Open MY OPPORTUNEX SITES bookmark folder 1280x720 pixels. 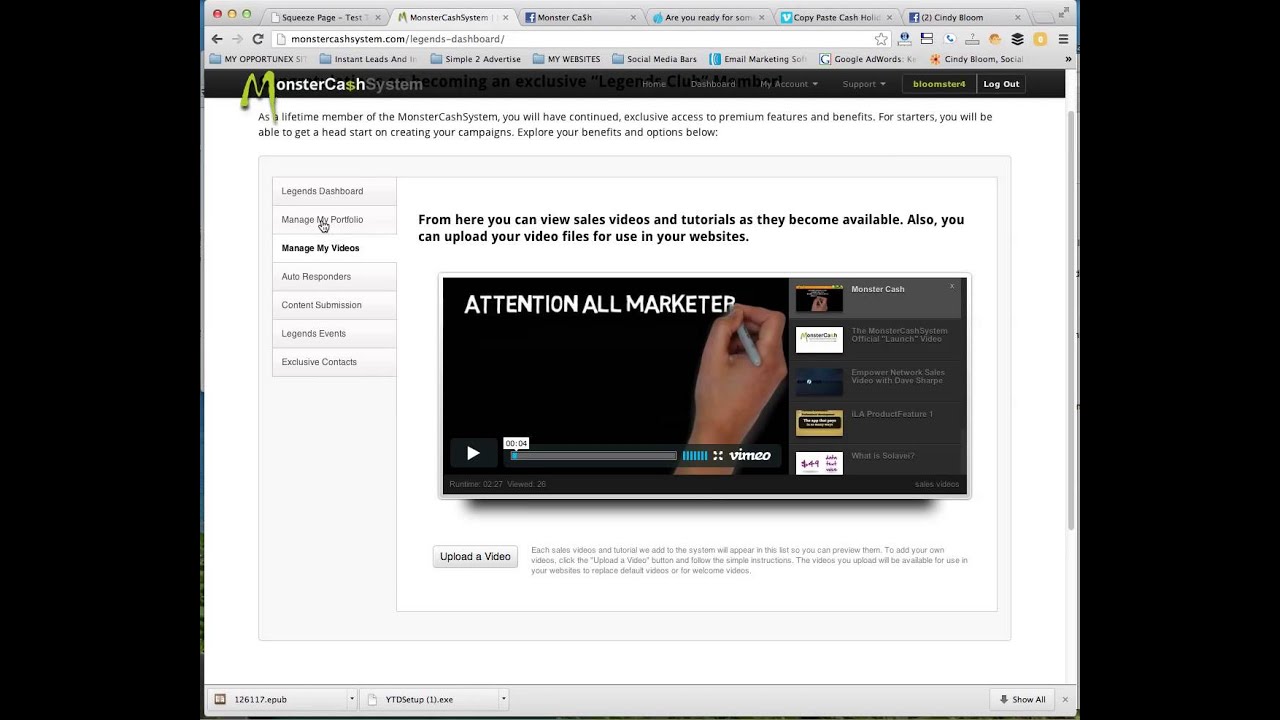coord(258,59)
